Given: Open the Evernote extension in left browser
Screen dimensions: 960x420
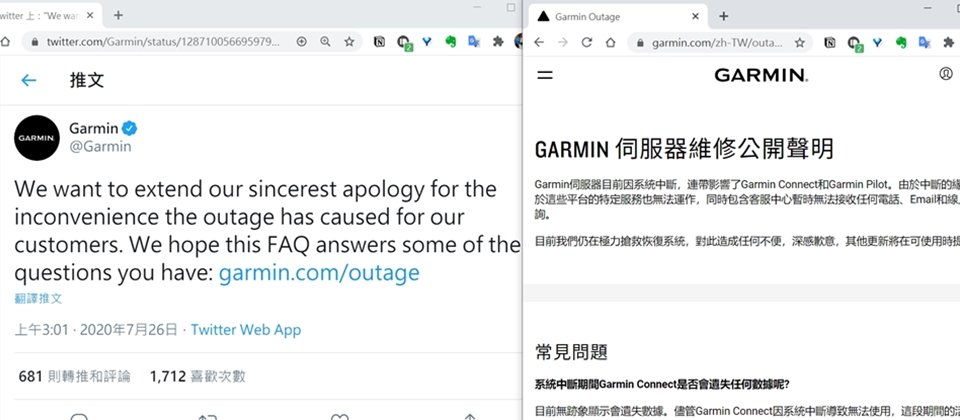Looking at the screenshot, I should [x=451, y=42].
